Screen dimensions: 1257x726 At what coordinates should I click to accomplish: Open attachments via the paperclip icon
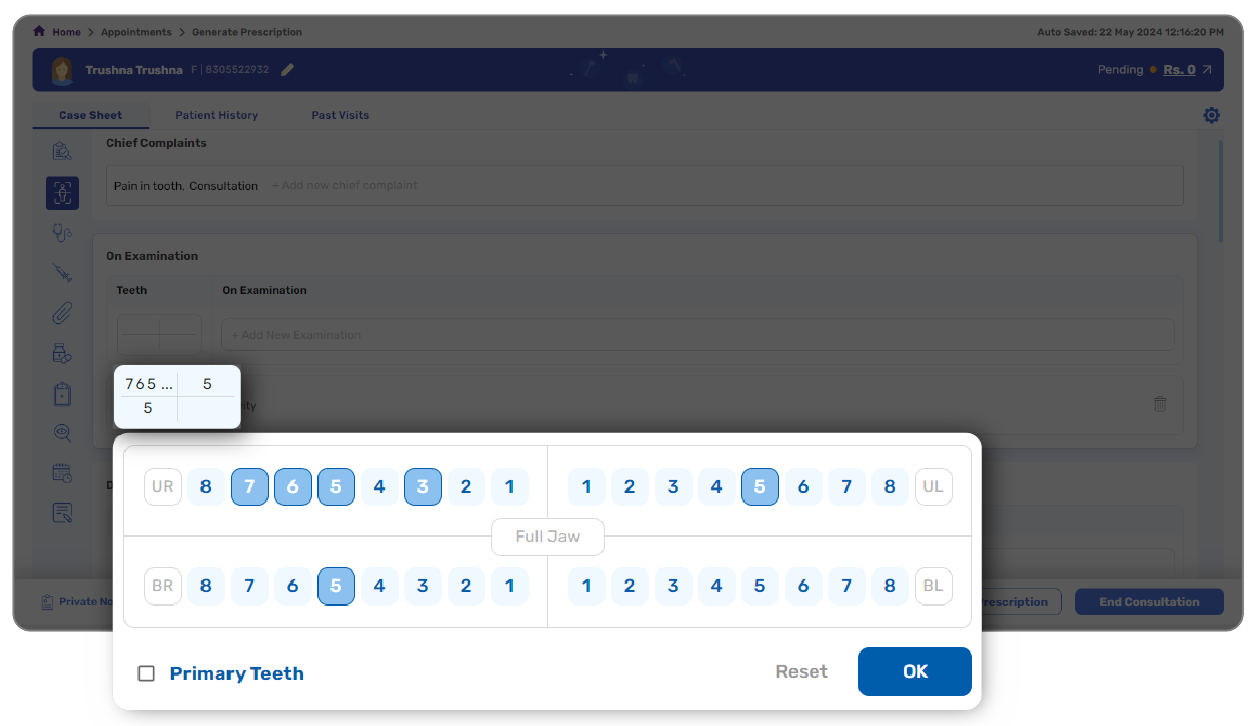(x=62, y=313)
